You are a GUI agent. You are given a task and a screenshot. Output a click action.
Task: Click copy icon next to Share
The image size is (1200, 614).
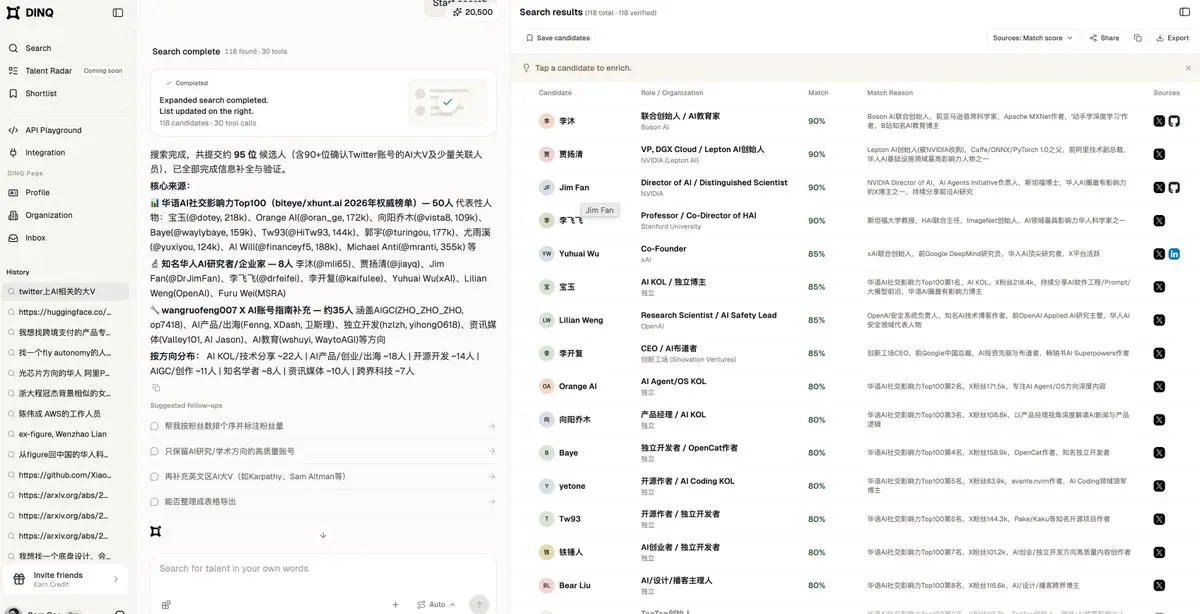(x=1138, y=38)
